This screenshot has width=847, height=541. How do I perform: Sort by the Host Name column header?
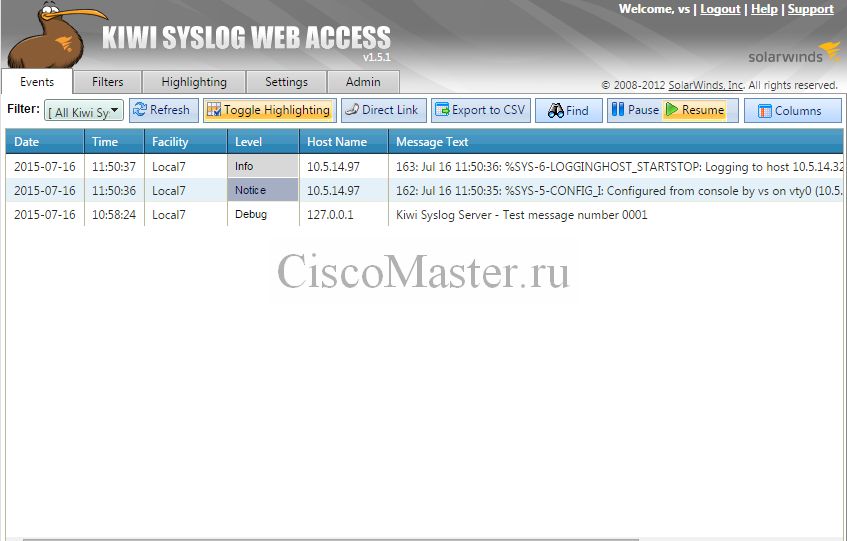coord(344,142)
